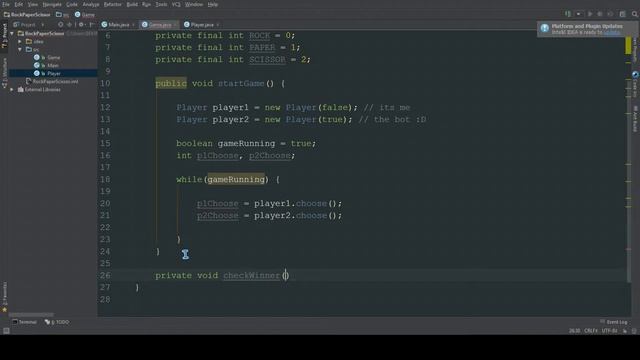Click the Platform and Plugin Updates info icon

pos(544,28)
